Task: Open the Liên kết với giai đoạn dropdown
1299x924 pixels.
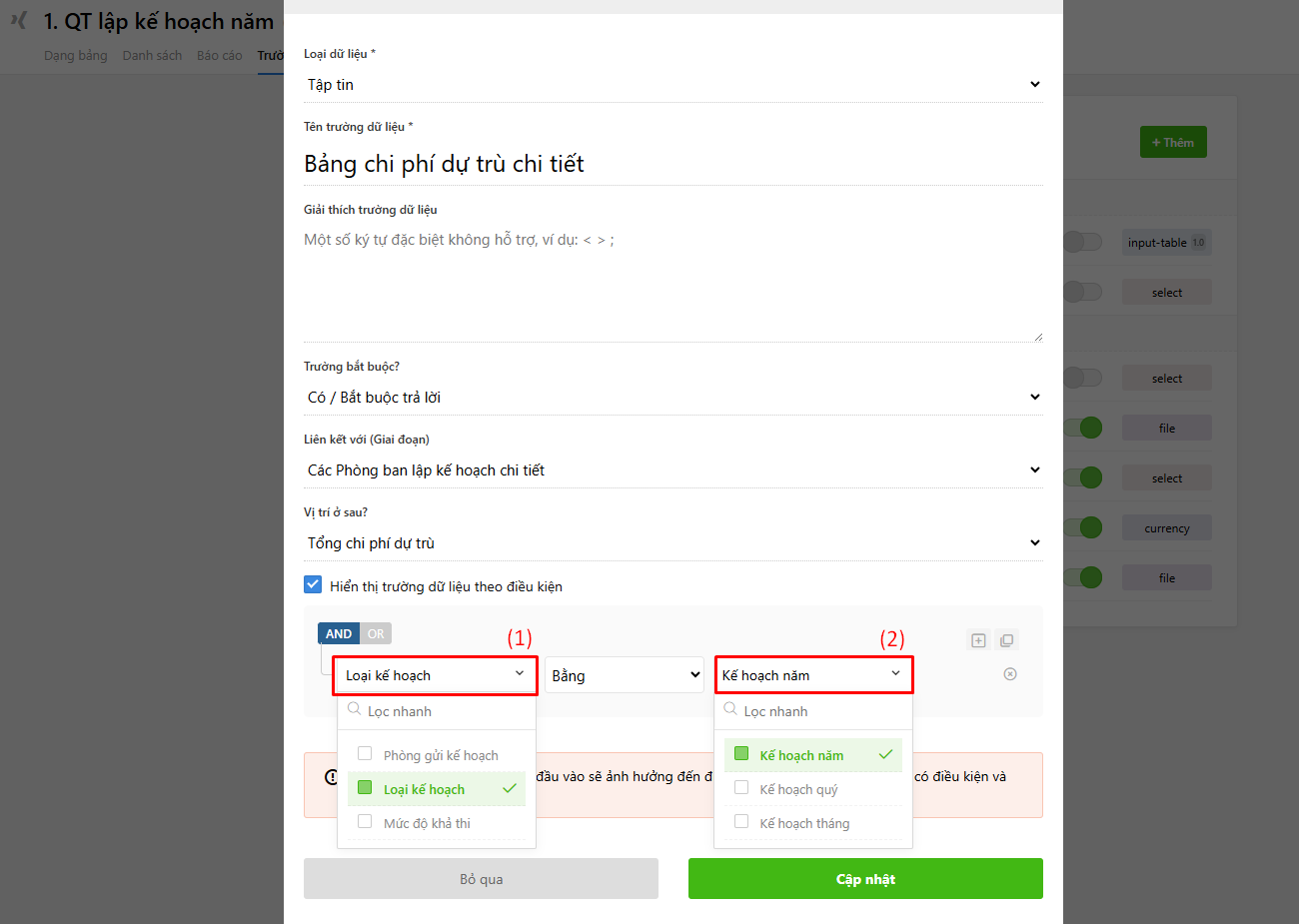Action: 673,470
